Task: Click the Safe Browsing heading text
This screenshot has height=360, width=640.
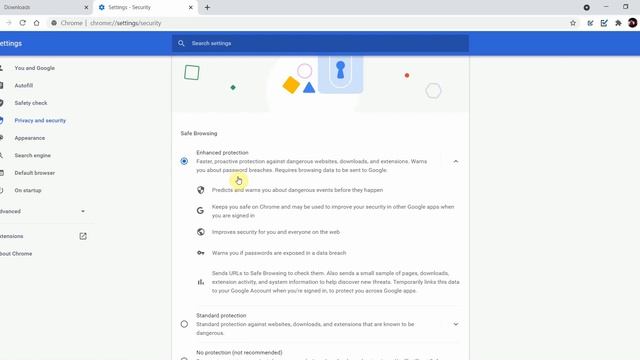Action: point(199,133)
